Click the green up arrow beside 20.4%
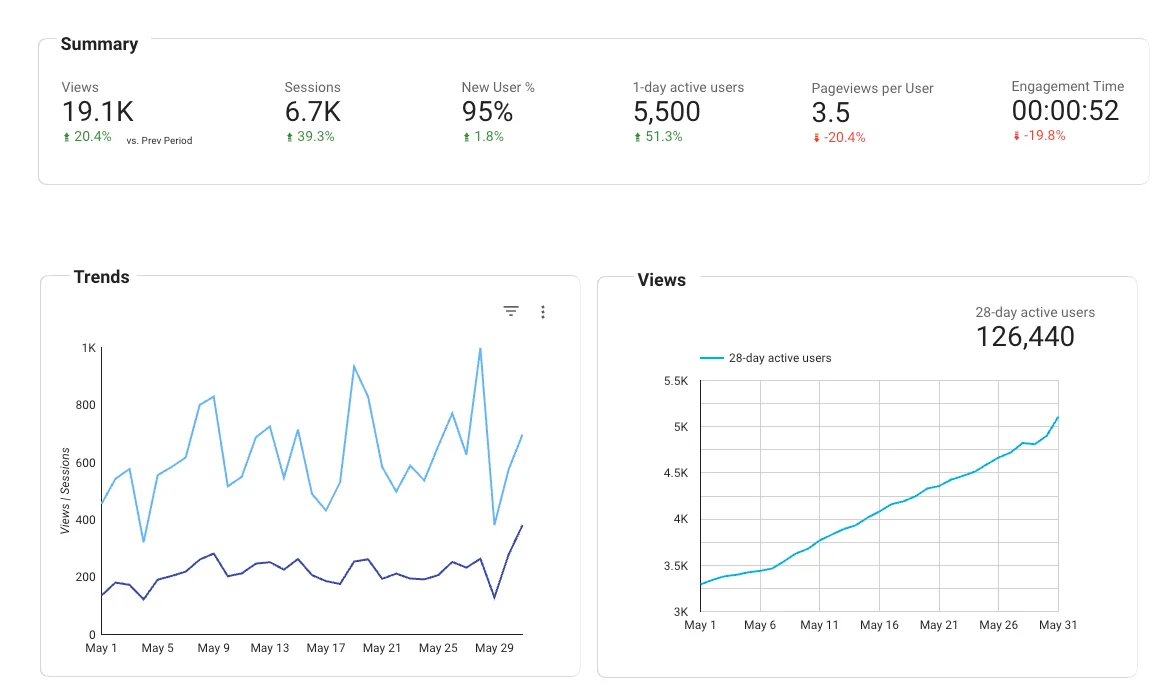The height and width of the screenshot is (696, 1165). click(66, 137)
